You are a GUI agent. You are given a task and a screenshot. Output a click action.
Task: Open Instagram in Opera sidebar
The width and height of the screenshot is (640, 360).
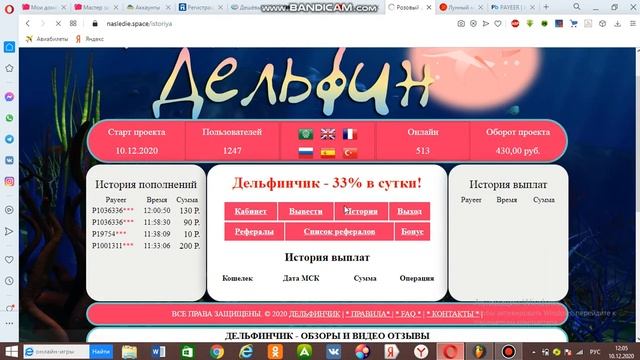pos(9,182)
